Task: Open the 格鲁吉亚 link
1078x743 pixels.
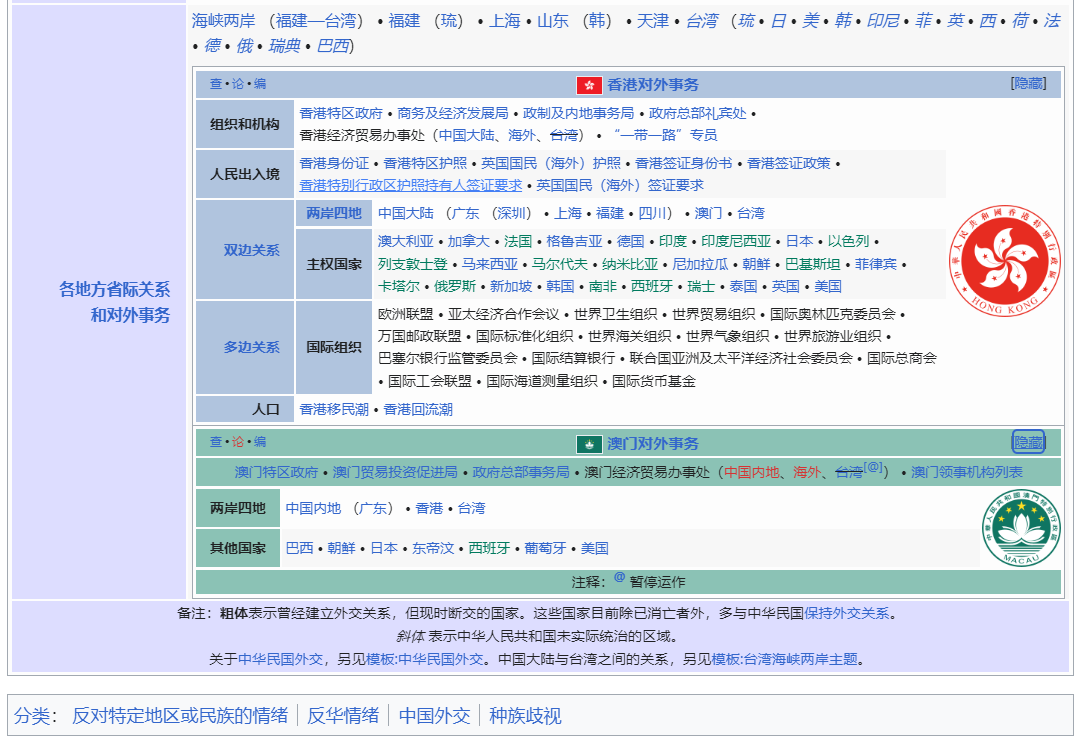Action: [574, 241]
